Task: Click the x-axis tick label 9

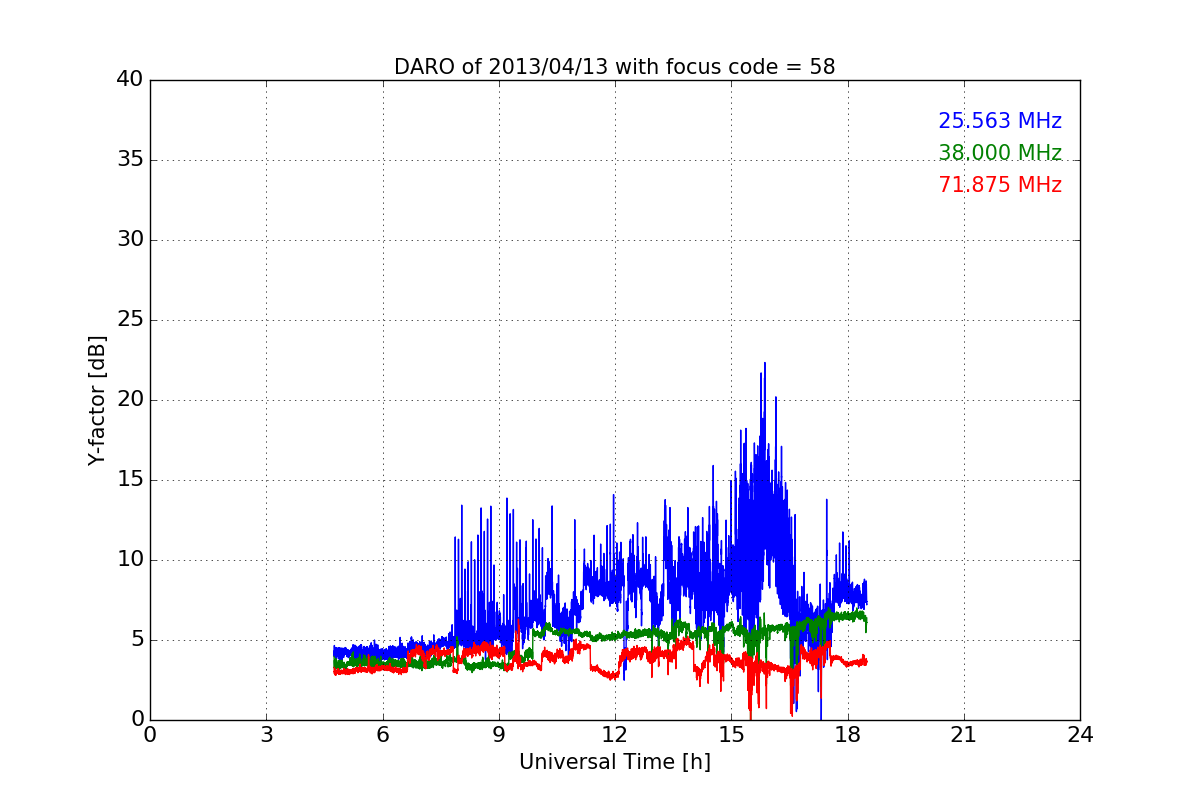Action: (499, 734)
